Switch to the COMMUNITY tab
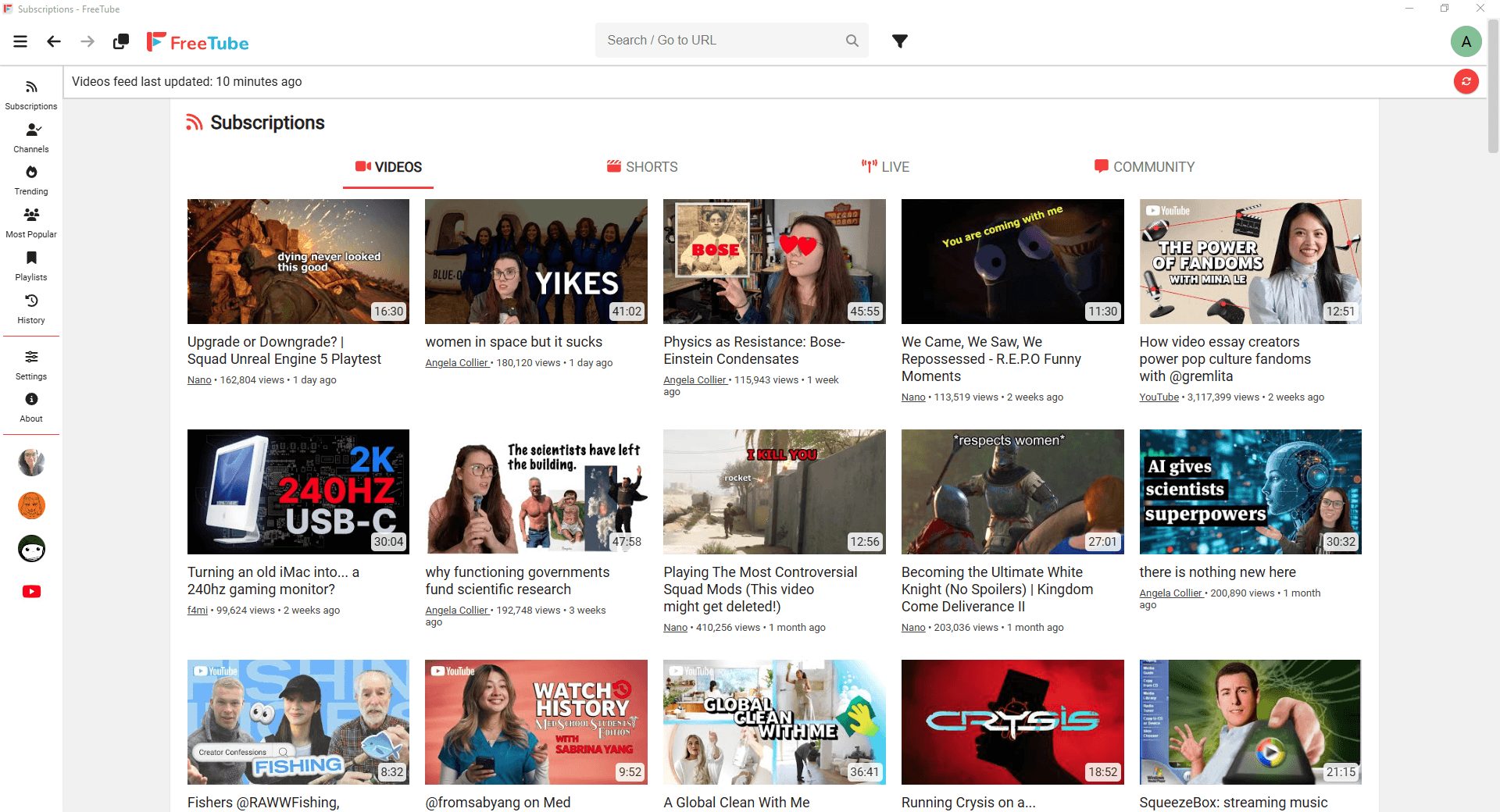 click(1145, 166)
